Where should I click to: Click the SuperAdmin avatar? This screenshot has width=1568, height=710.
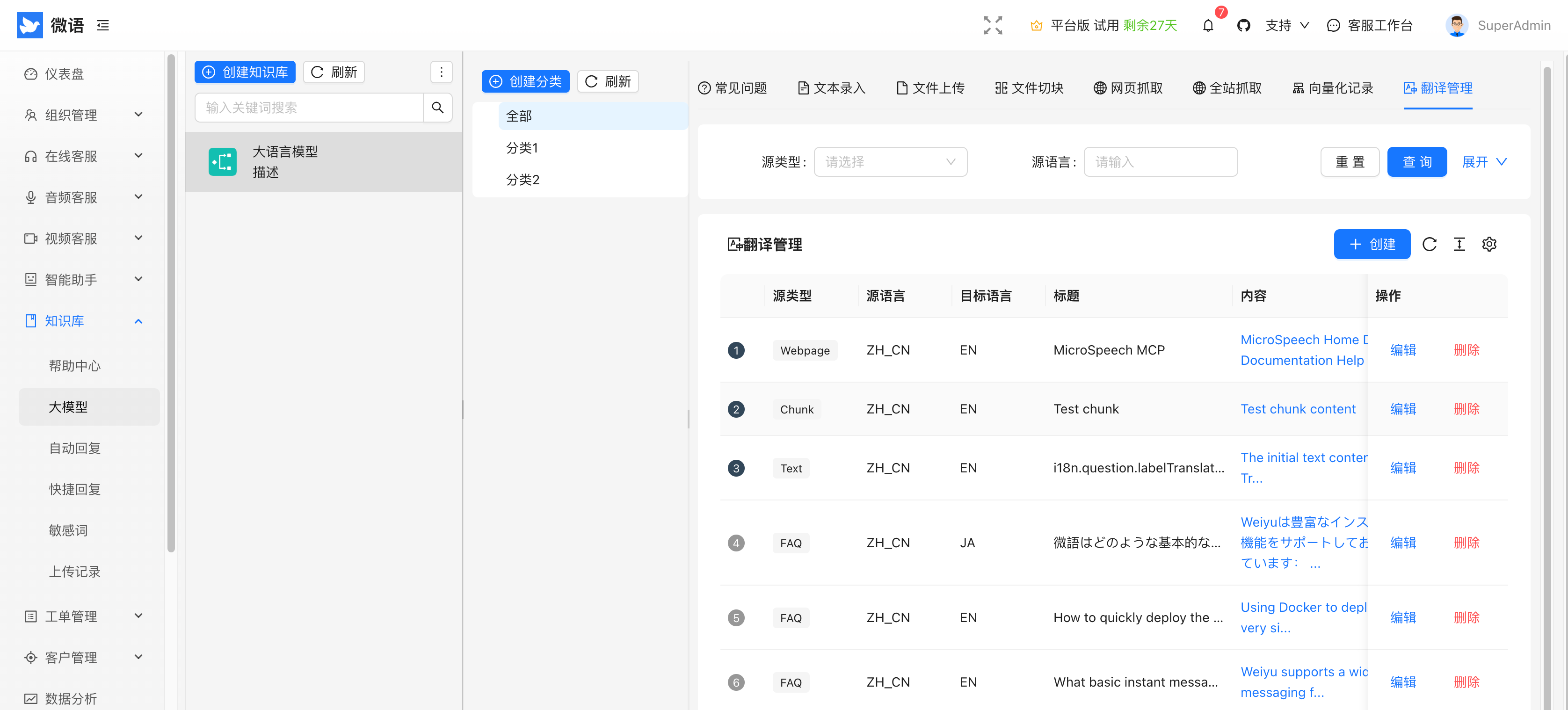click(1456, 26)
